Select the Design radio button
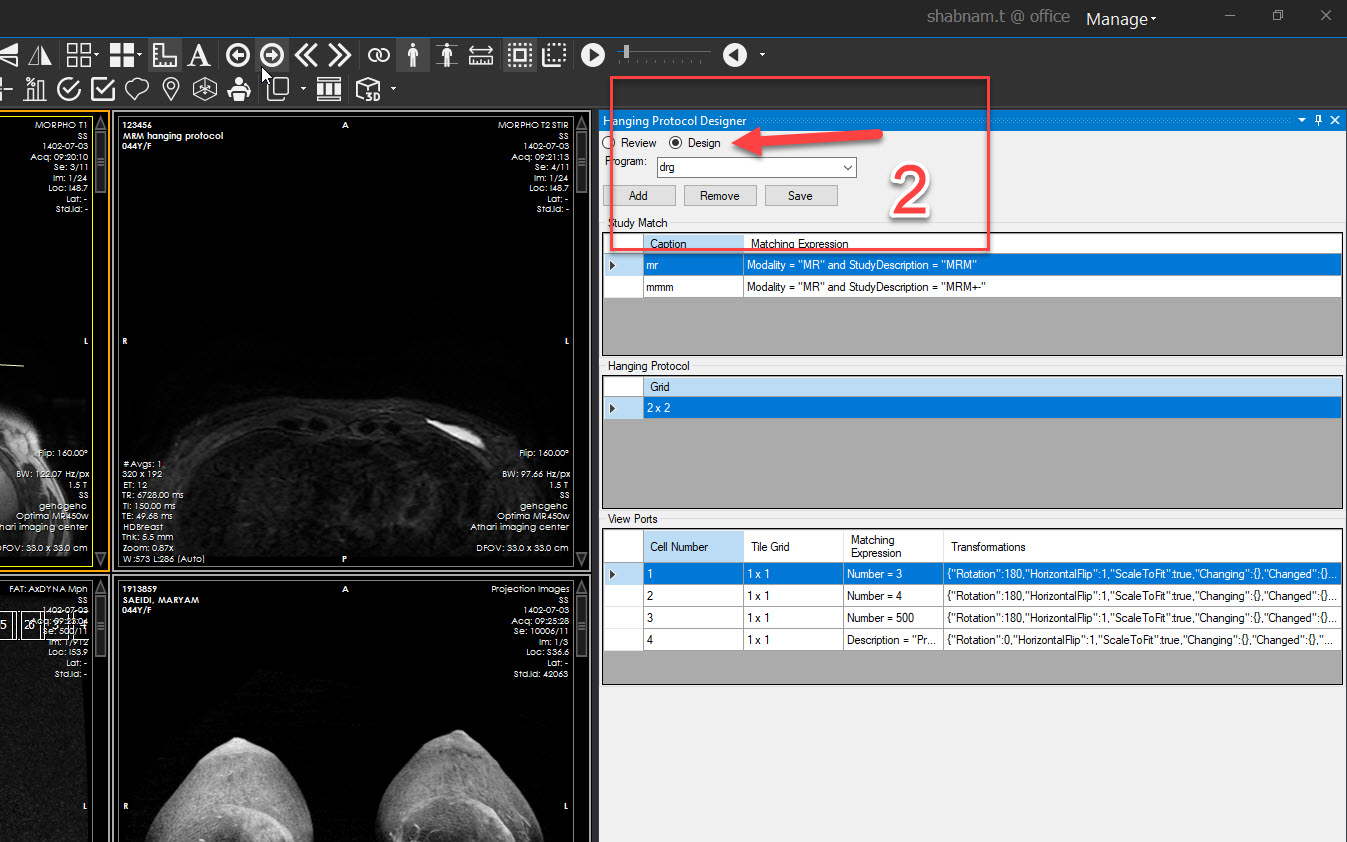1347x842 pixels. (677, 142)
